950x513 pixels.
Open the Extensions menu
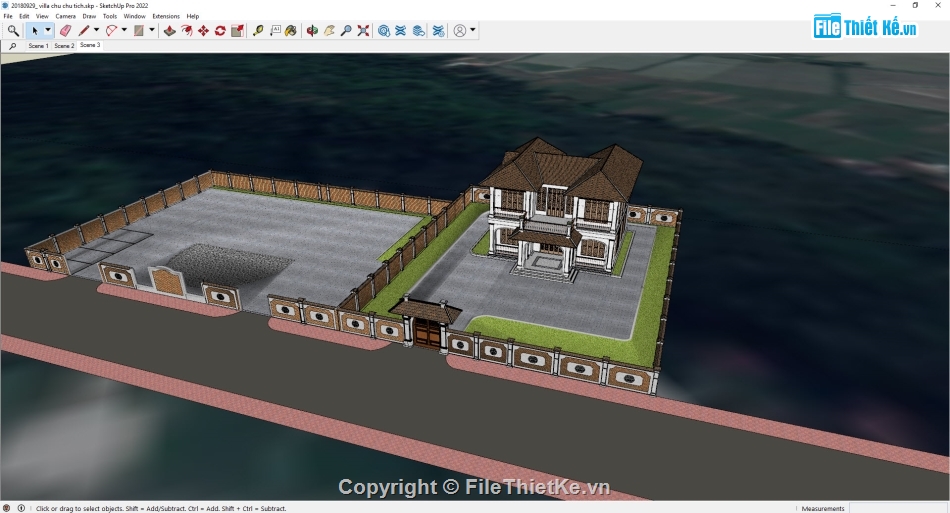pos(166,16)
